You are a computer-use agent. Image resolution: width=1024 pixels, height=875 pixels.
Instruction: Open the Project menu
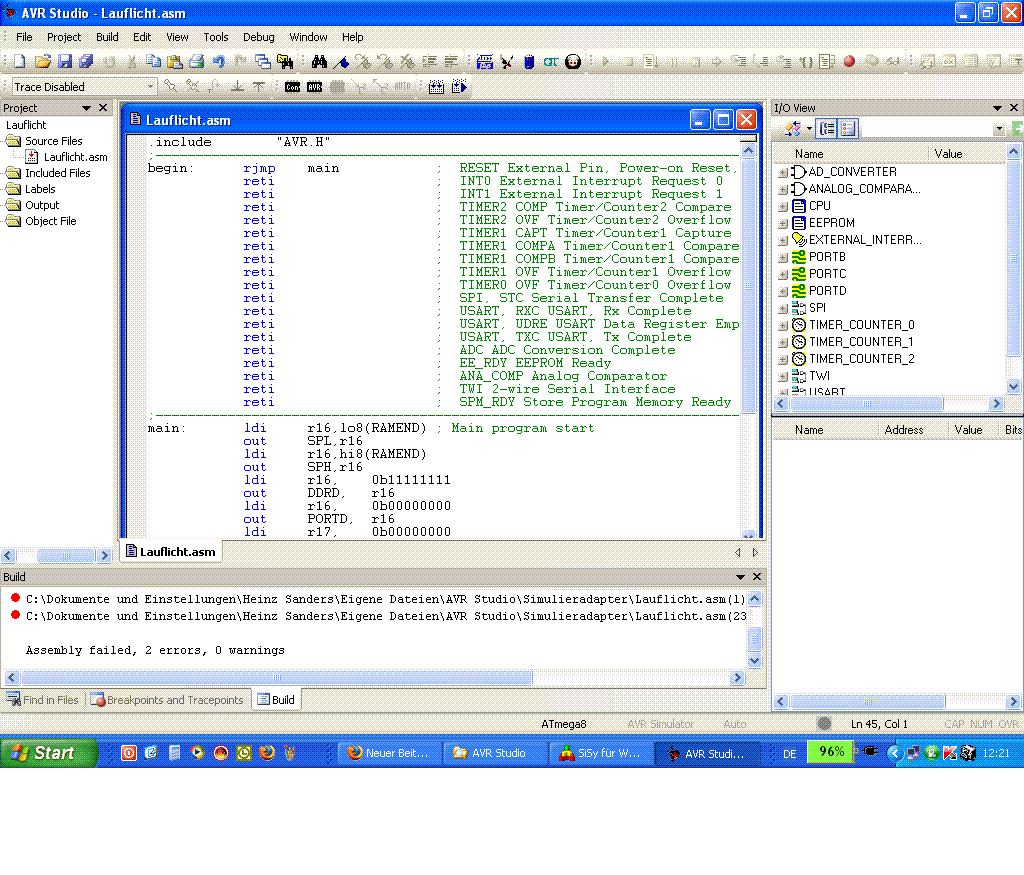[64, 37]
